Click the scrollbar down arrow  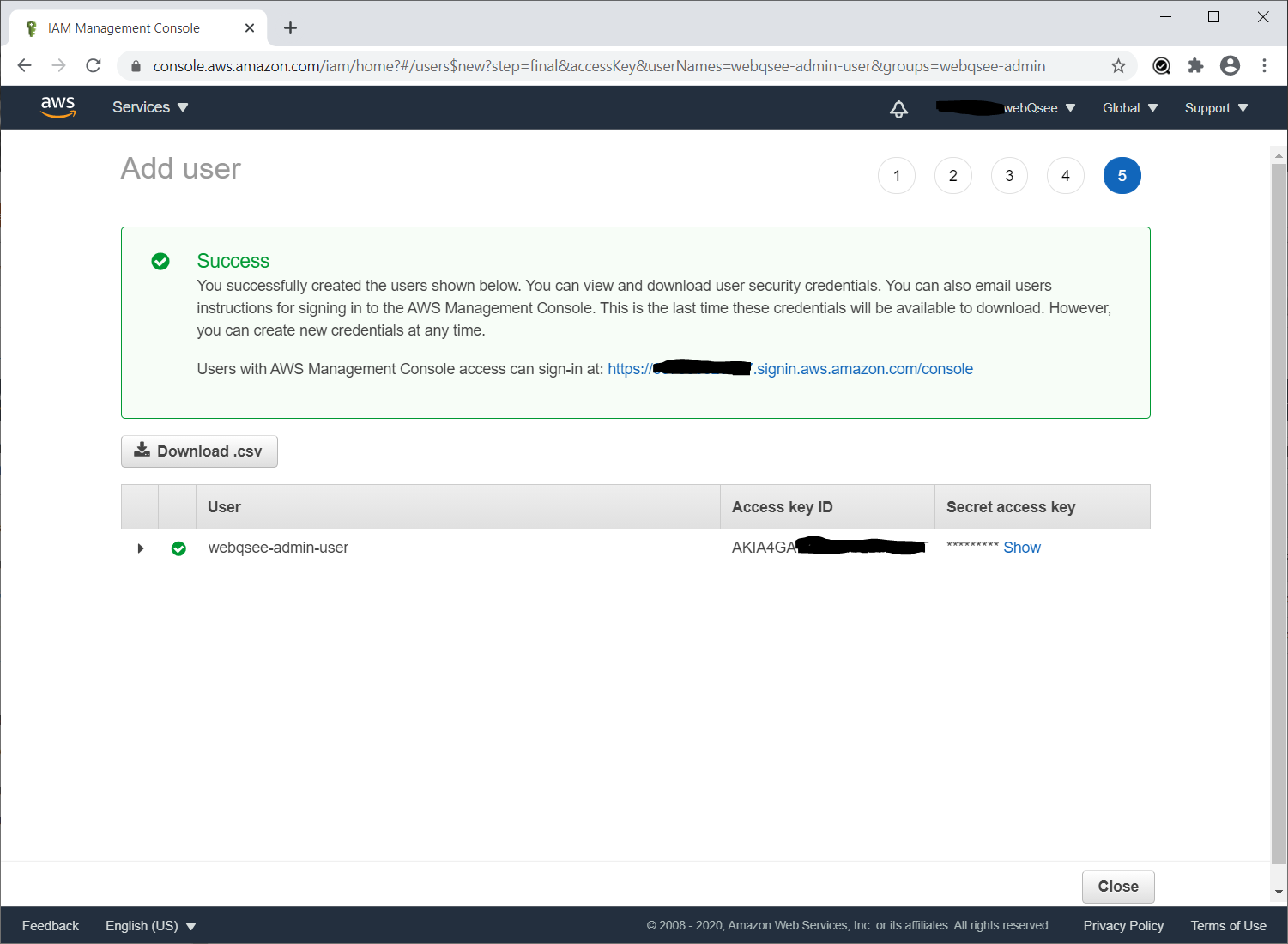[1279, 893]
